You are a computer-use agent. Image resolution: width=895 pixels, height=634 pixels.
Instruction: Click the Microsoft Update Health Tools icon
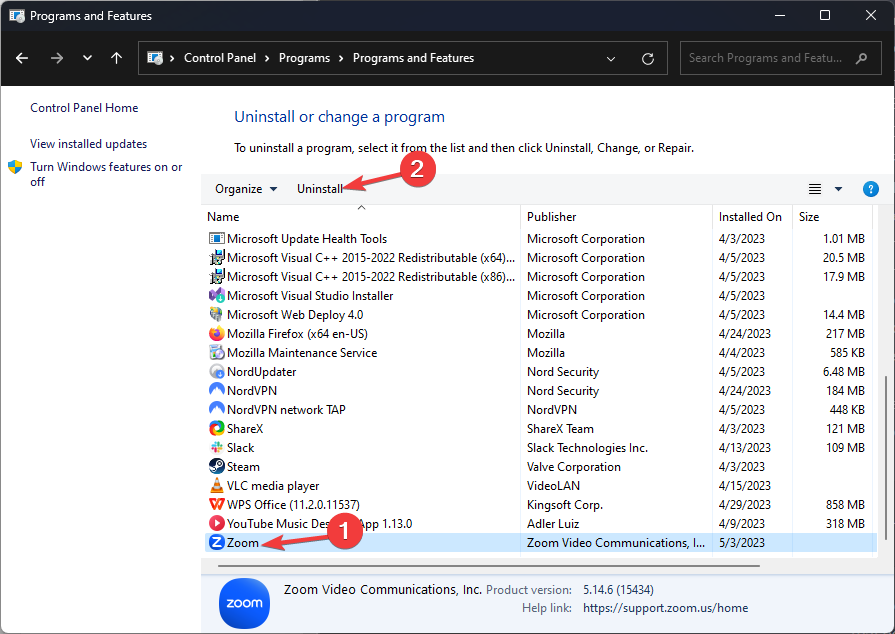point(216,239)
